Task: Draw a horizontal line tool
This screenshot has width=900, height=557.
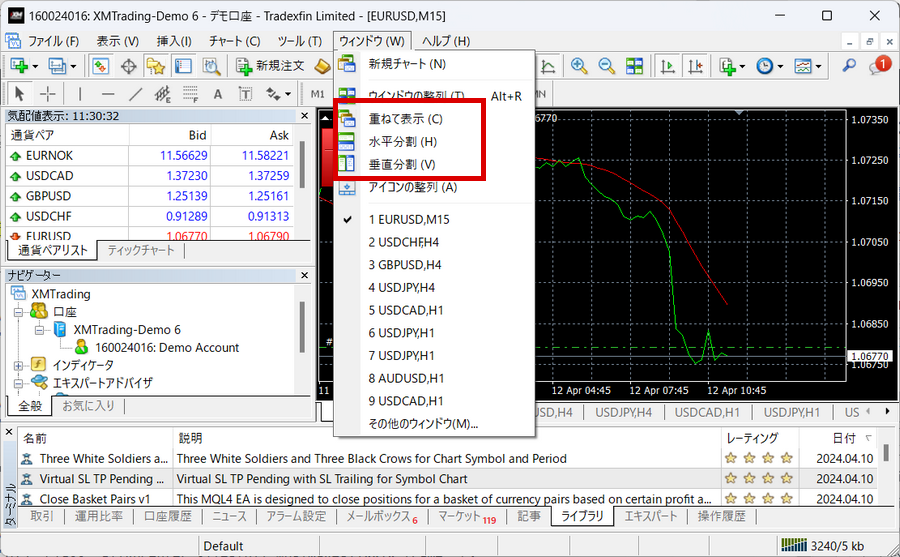Action: point(107,93)
